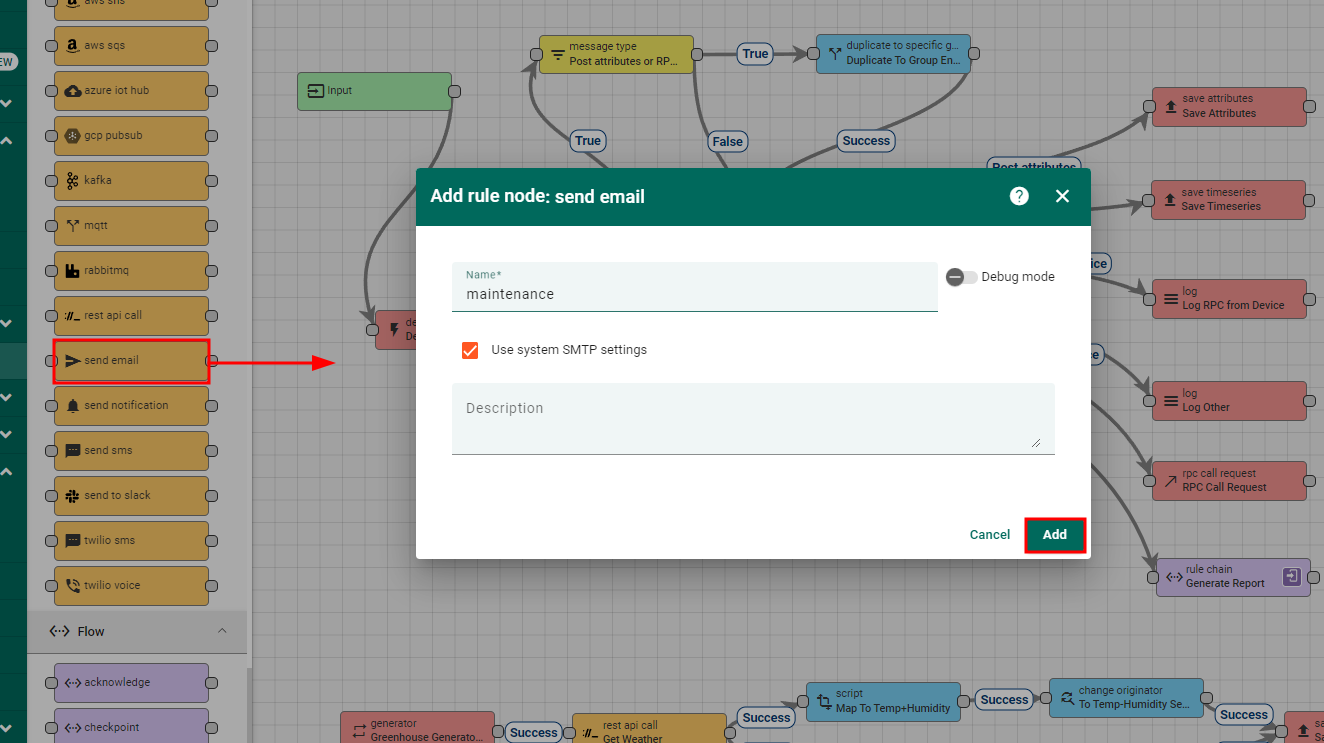
Task: Toggle the Debug mode switch
Action: tap(962, 277)
